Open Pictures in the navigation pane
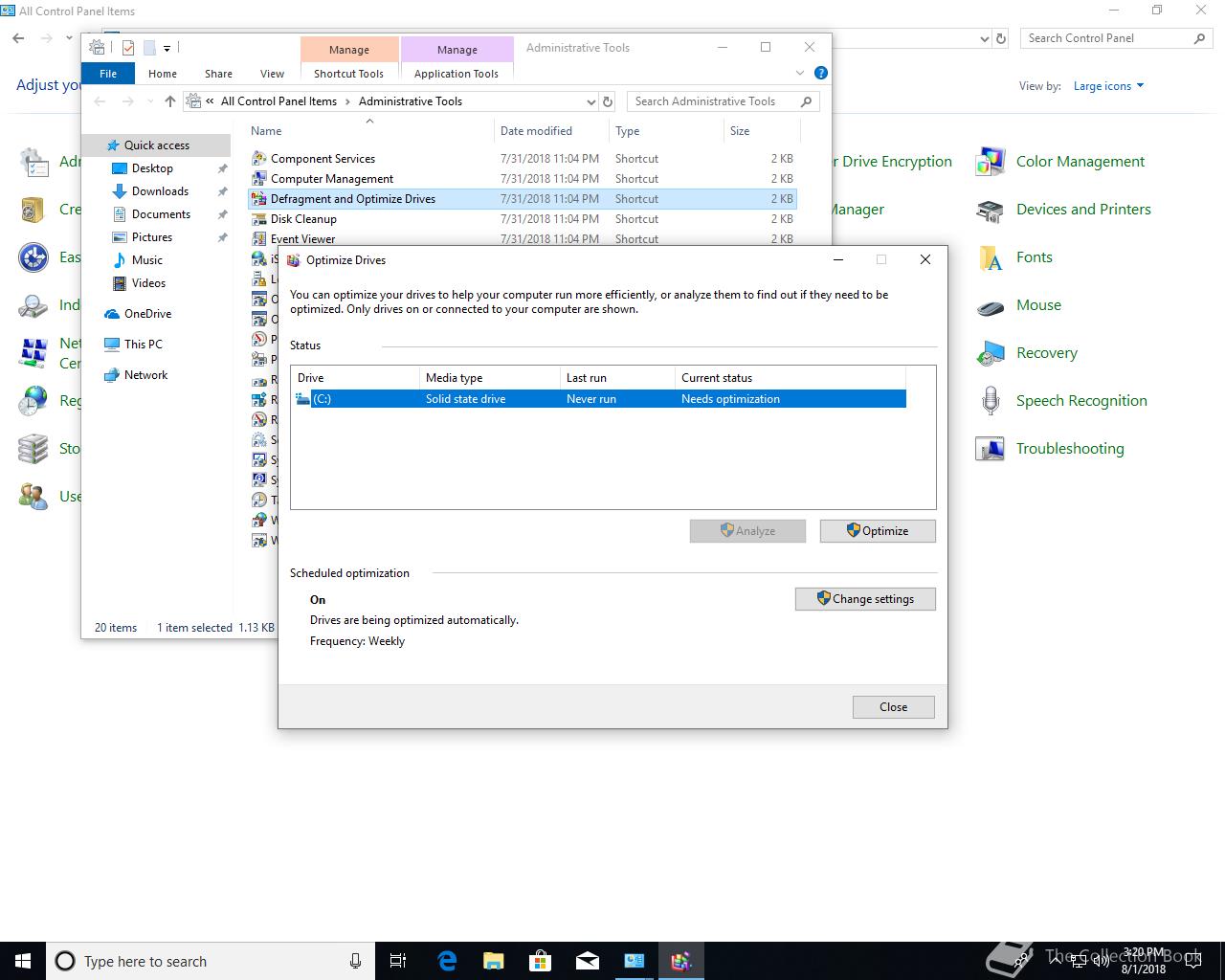Image resolution: width=1225 pixels, height=980 pixels. pos(151,237)
